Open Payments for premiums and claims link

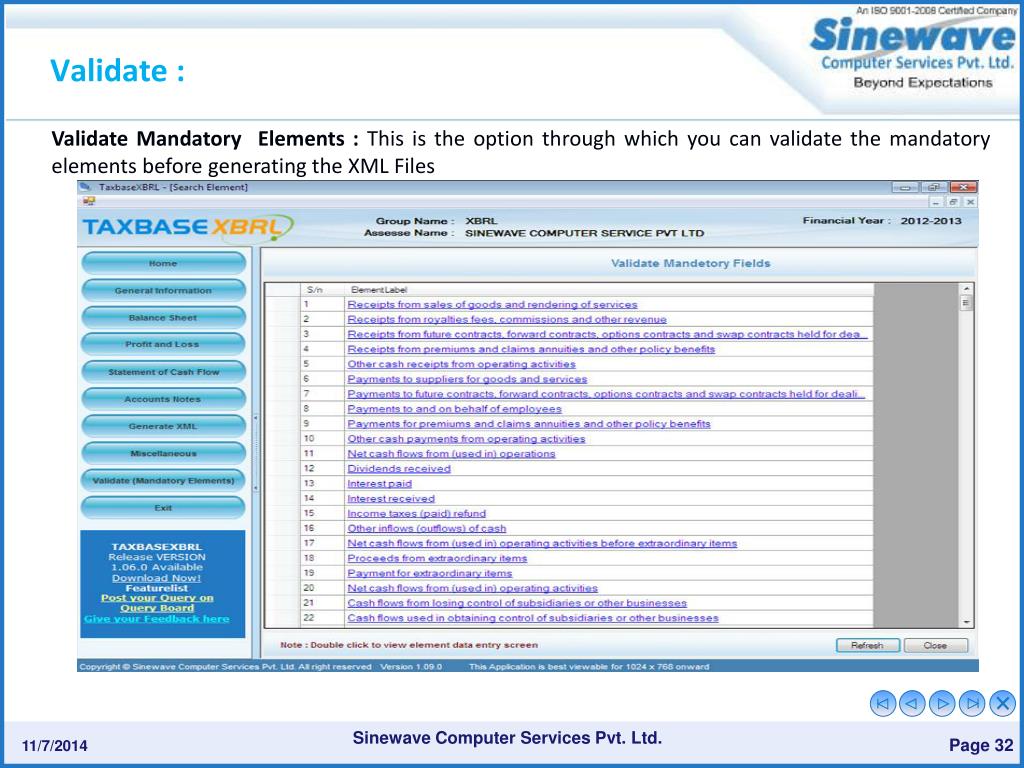click(x=529, y=424)
